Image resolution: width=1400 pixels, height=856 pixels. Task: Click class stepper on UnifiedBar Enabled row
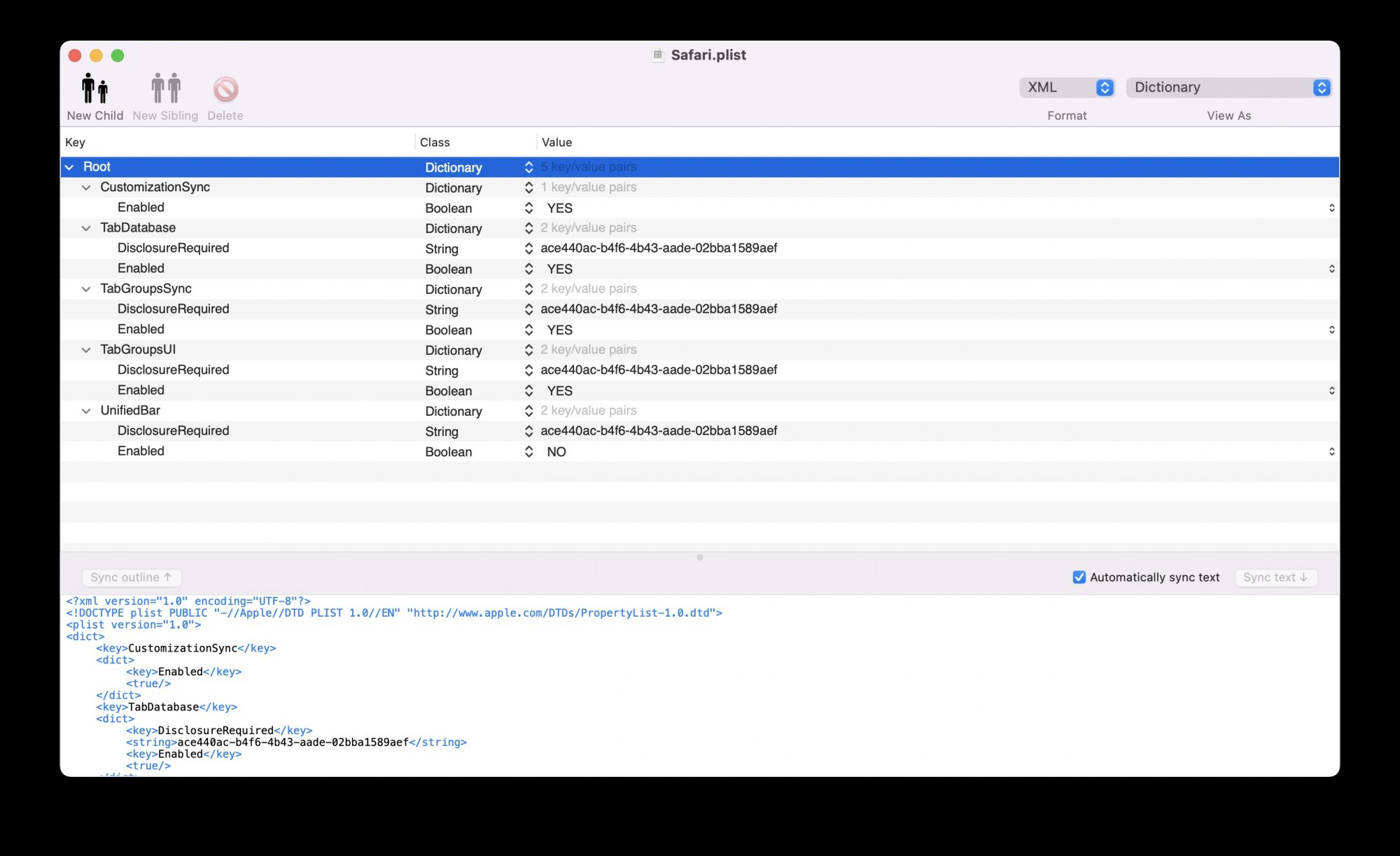click(528, 452)
